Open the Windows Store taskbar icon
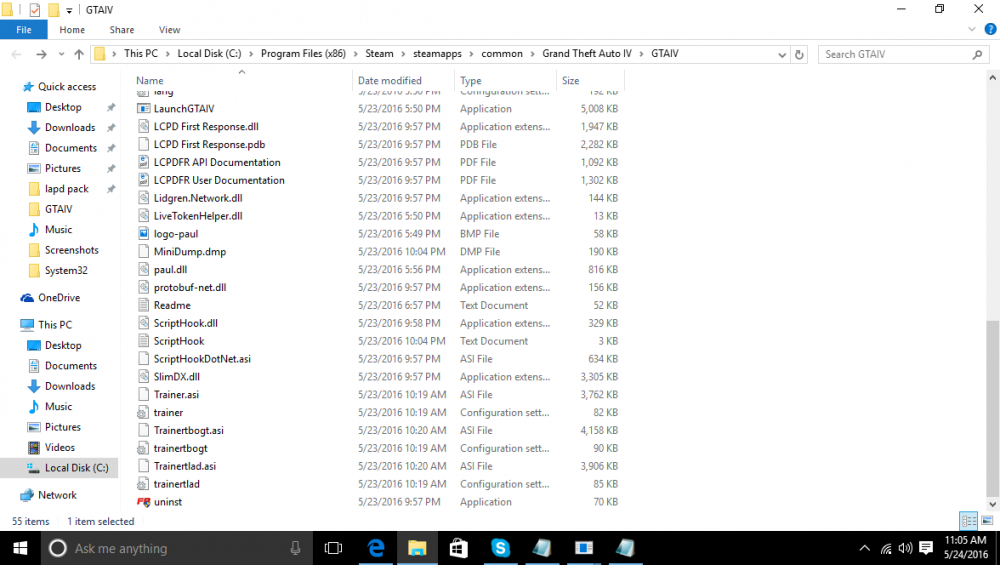The width and height of the screenshot is (1000, 565). 459,548
